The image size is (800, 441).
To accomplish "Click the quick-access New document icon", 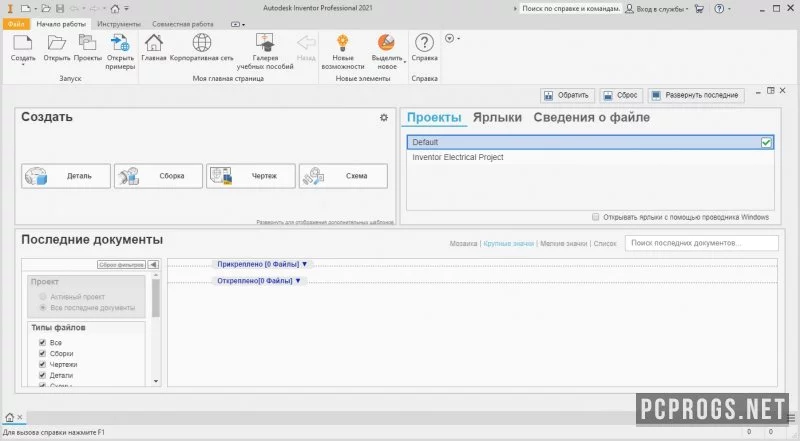I will [x=25, y=9].
